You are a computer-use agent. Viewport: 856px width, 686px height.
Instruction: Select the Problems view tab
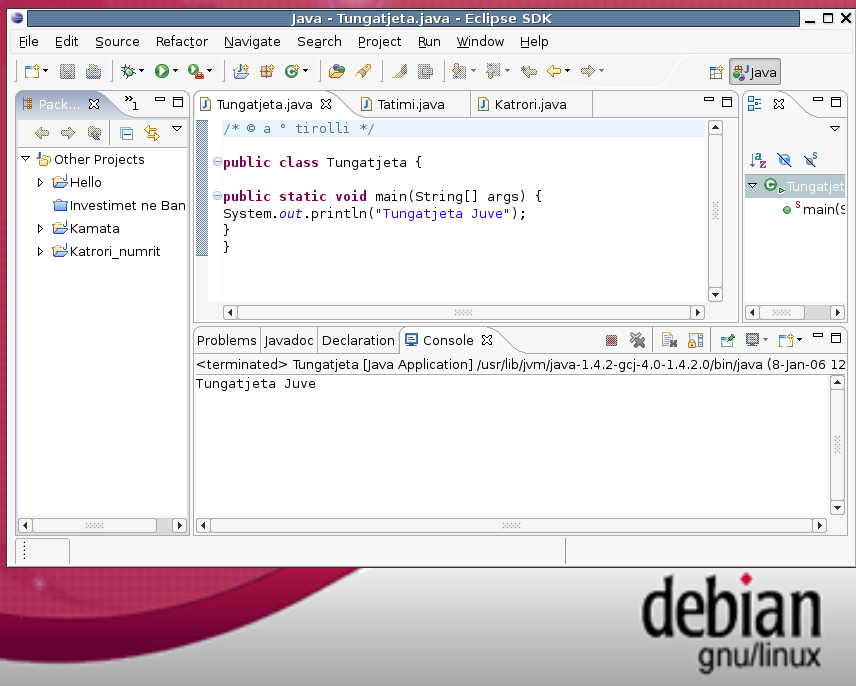pyautogui.click(x=227, y=340)
